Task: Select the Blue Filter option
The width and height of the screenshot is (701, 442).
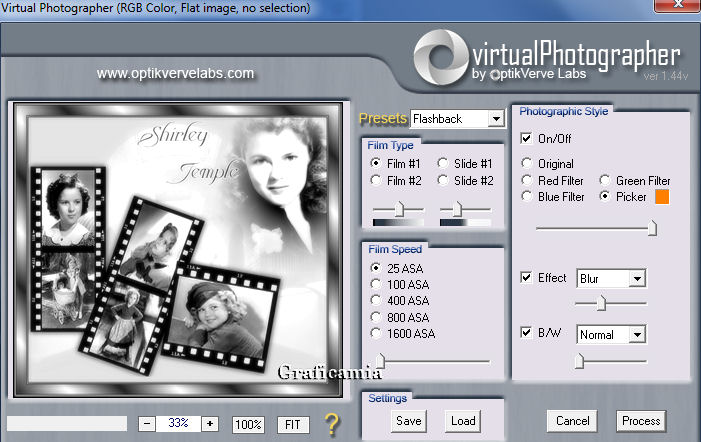Action: click(x=527, y=196)
